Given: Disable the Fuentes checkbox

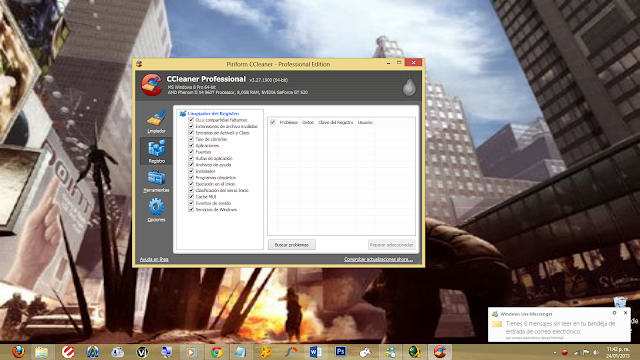Looking at the screenshot, I should pyautogui.click(x=191, y=152).
